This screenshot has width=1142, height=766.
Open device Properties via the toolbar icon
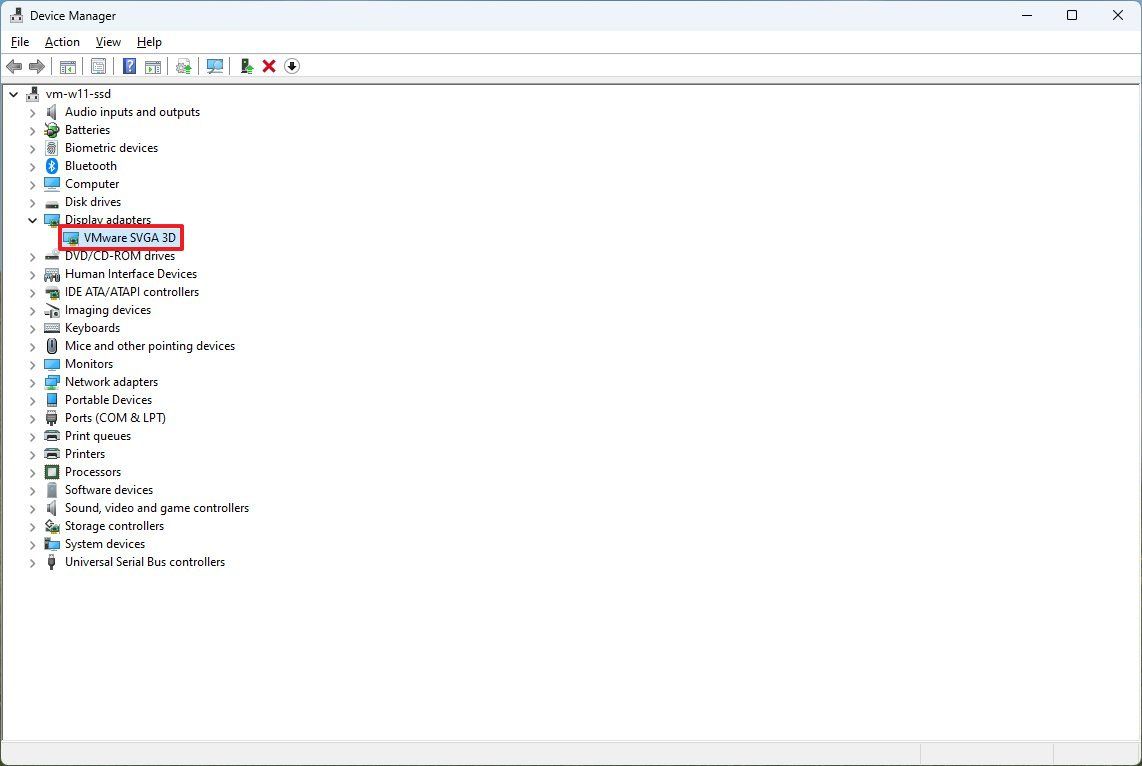pos(99,66)
